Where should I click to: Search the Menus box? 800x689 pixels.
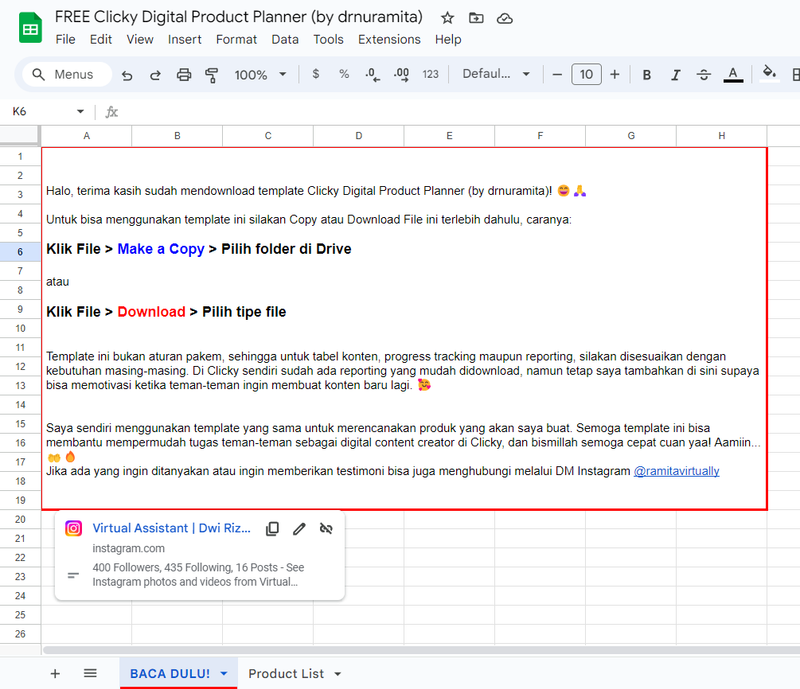(x=67, y=75)
